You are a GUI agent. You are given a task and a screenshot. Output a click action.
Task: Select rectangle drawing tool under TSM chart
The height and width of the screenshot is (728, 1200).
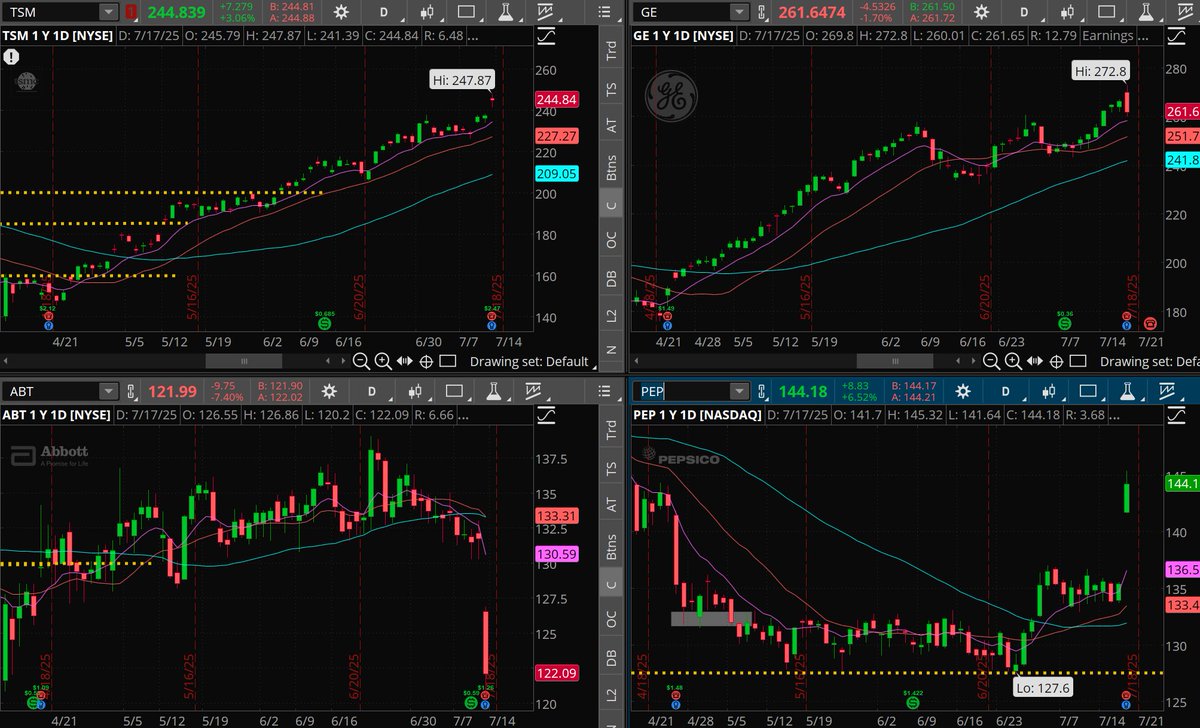coord(447,361)
